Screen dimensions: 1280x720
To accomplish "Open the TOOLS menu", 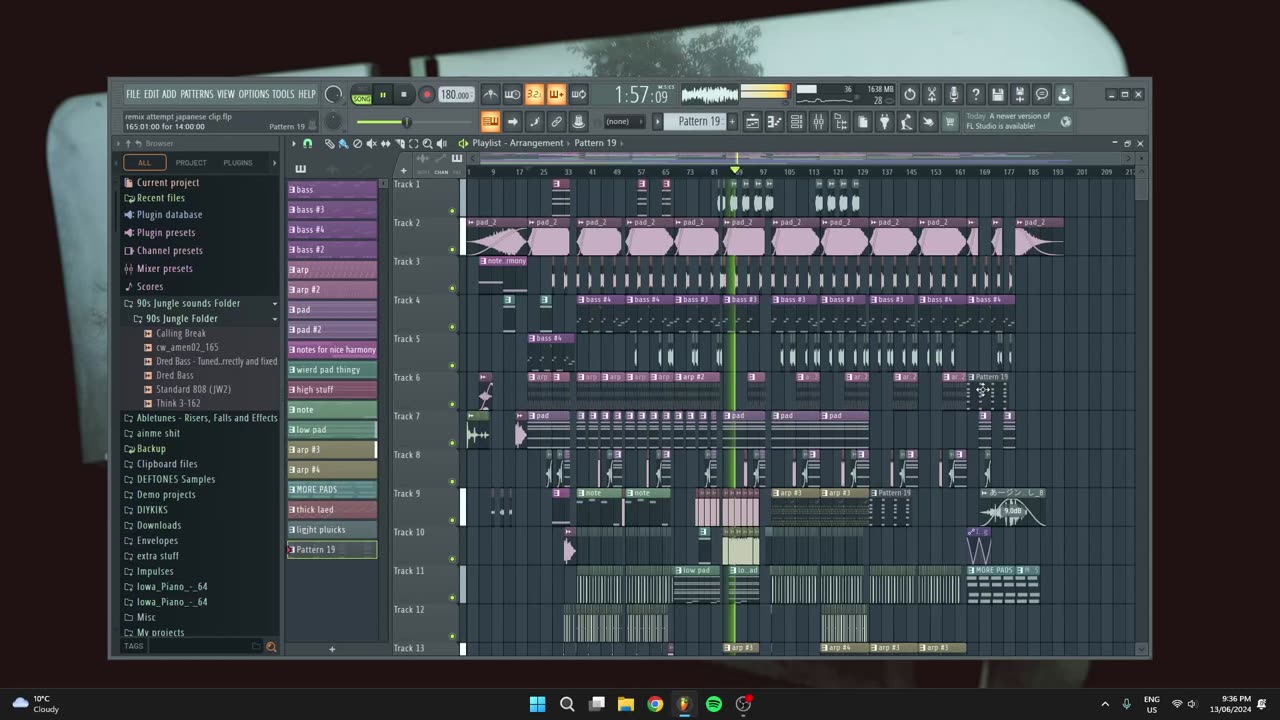I will pyautogui.click(x=283, y=94).
